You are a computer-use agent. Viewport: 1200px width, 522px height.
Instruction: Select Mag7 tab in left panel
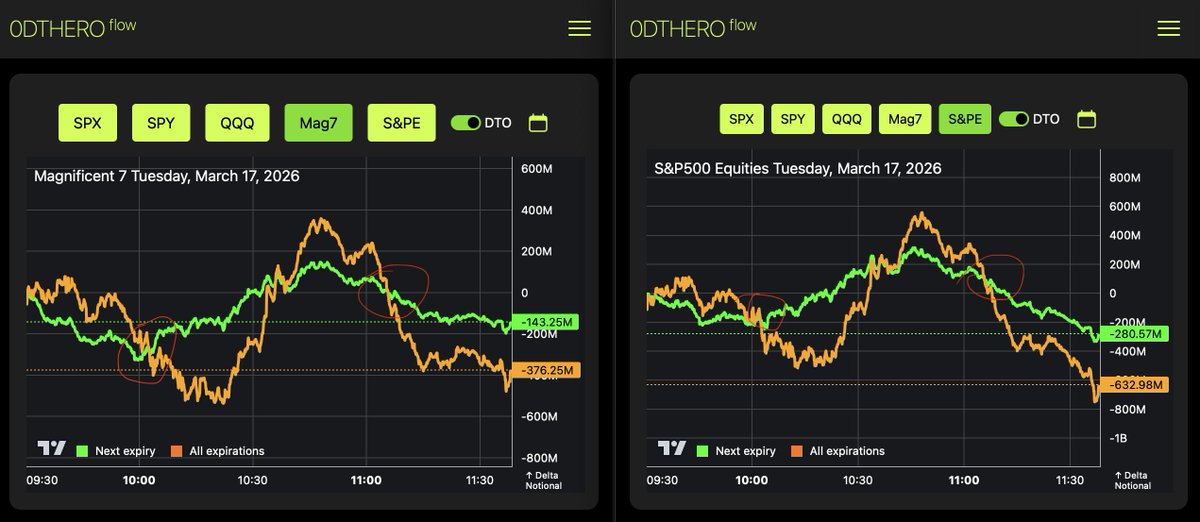318,123
